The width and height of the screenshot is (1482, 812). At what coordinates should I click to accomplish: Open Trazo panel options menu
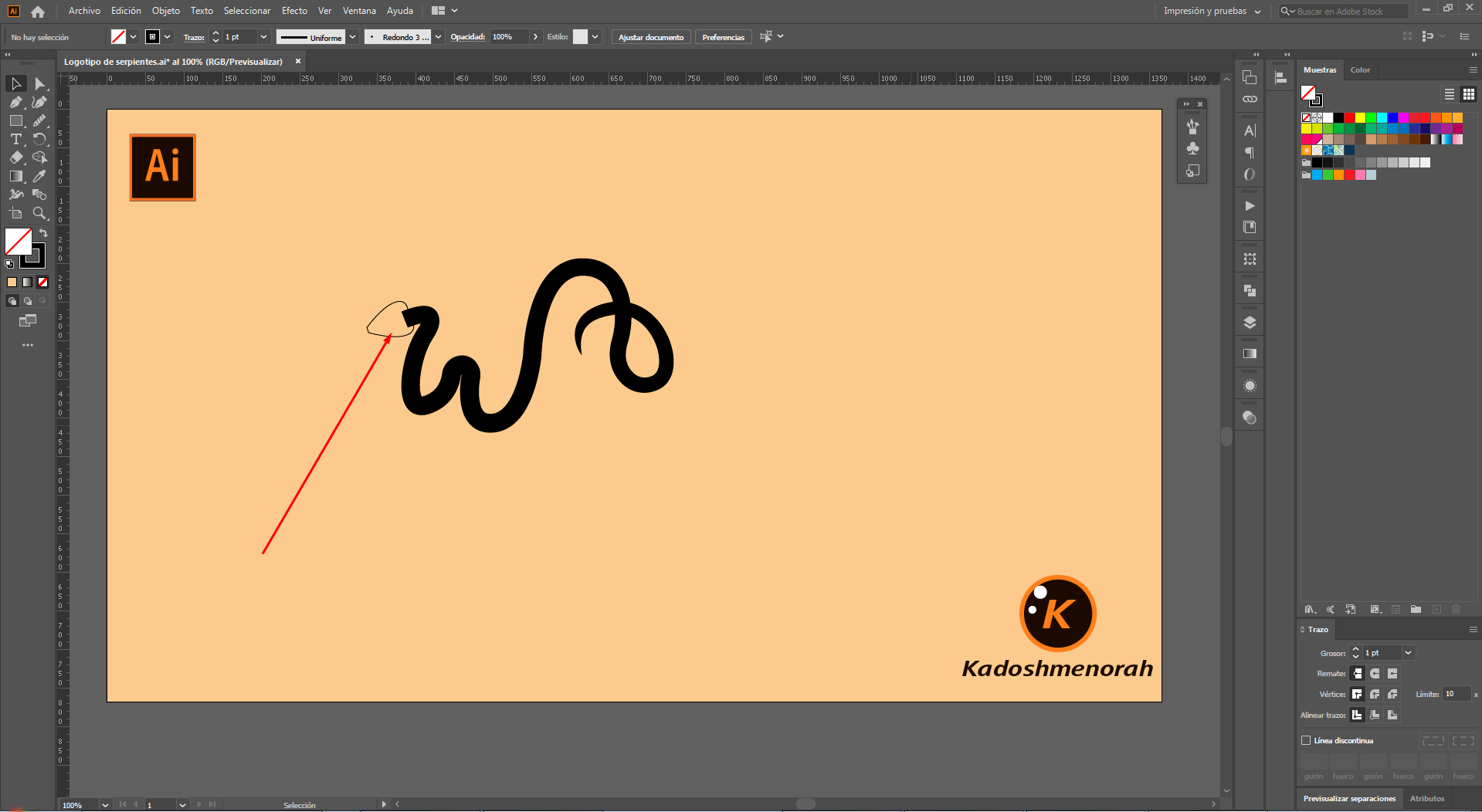coord(1473,630)
